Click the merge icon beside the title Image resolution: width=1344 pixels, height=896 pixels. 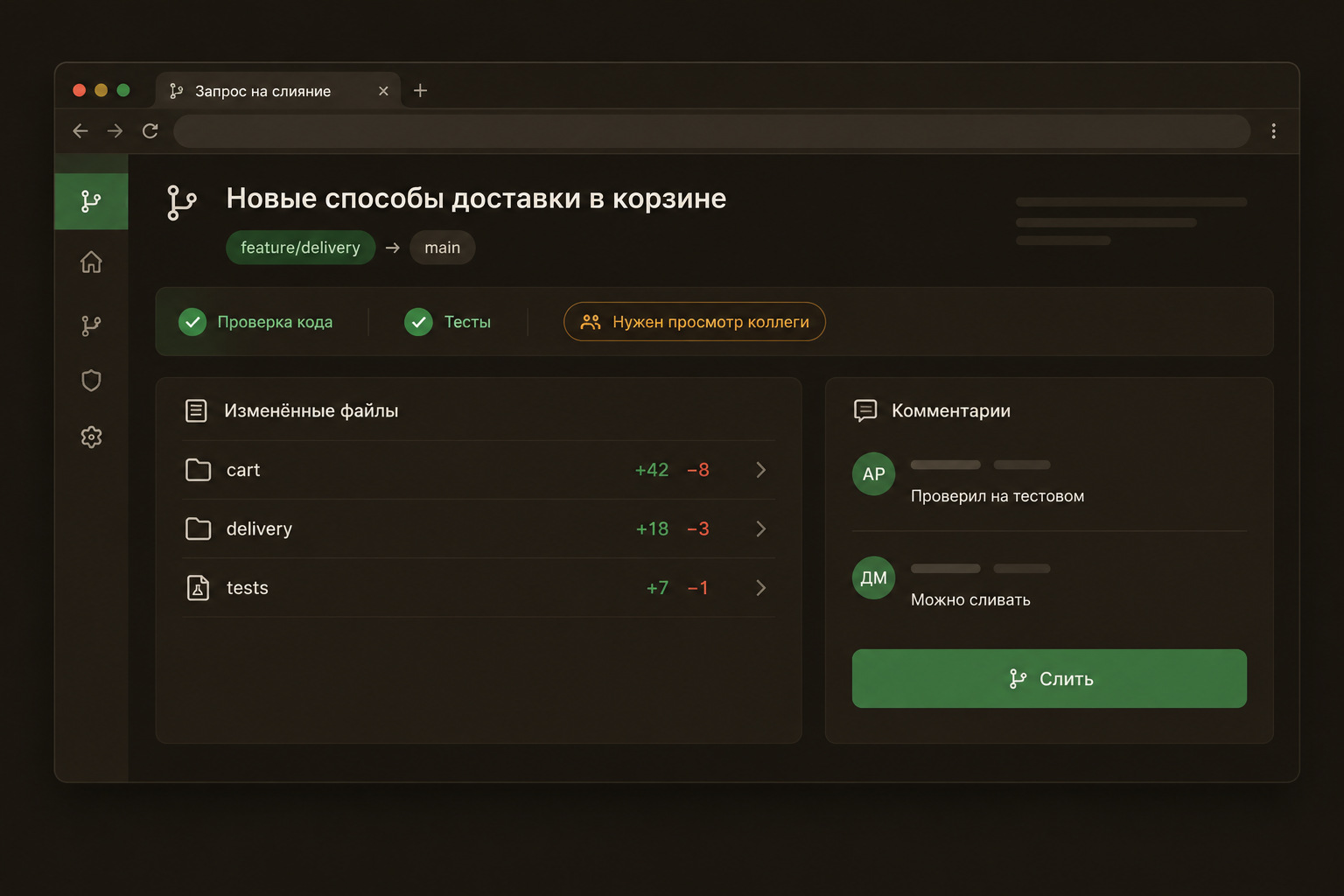coord(181,202)
